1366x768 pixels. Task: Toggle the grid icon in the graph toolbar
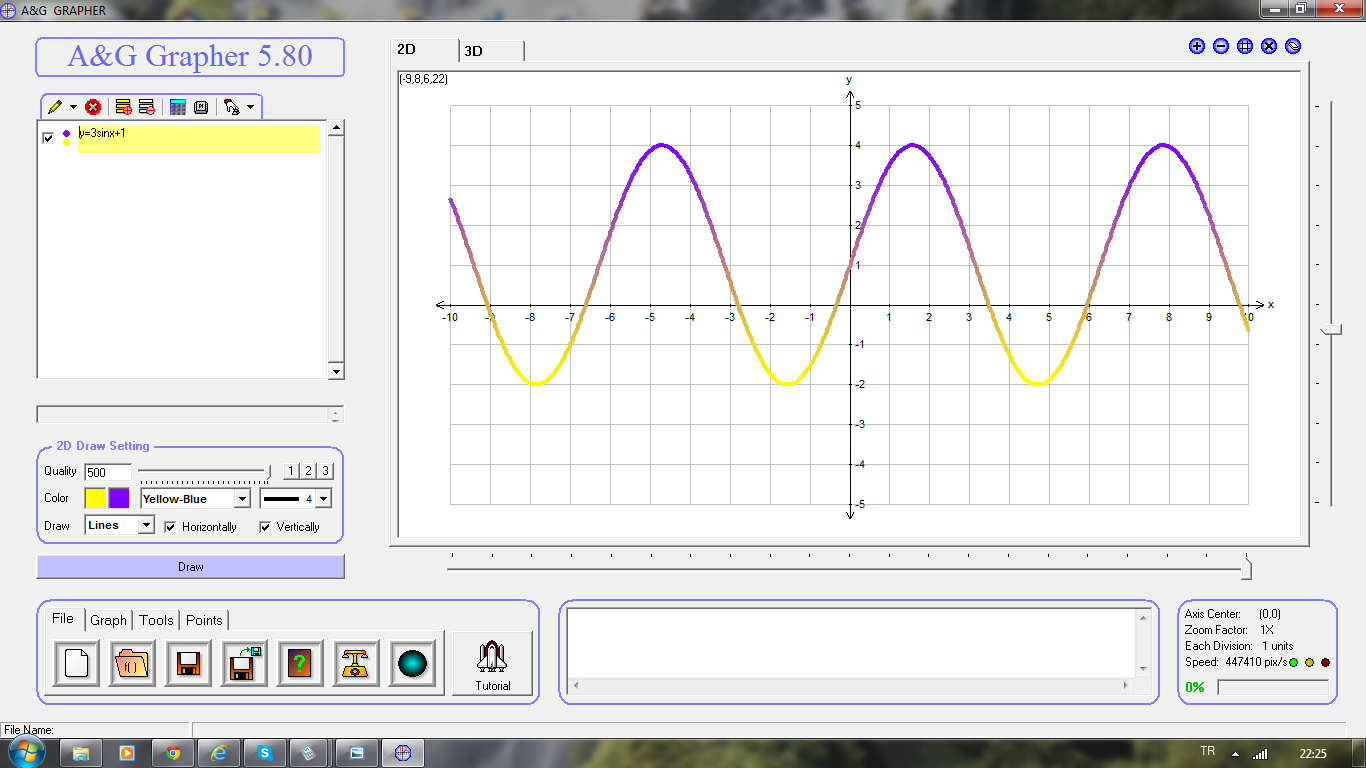[1244, 46]
